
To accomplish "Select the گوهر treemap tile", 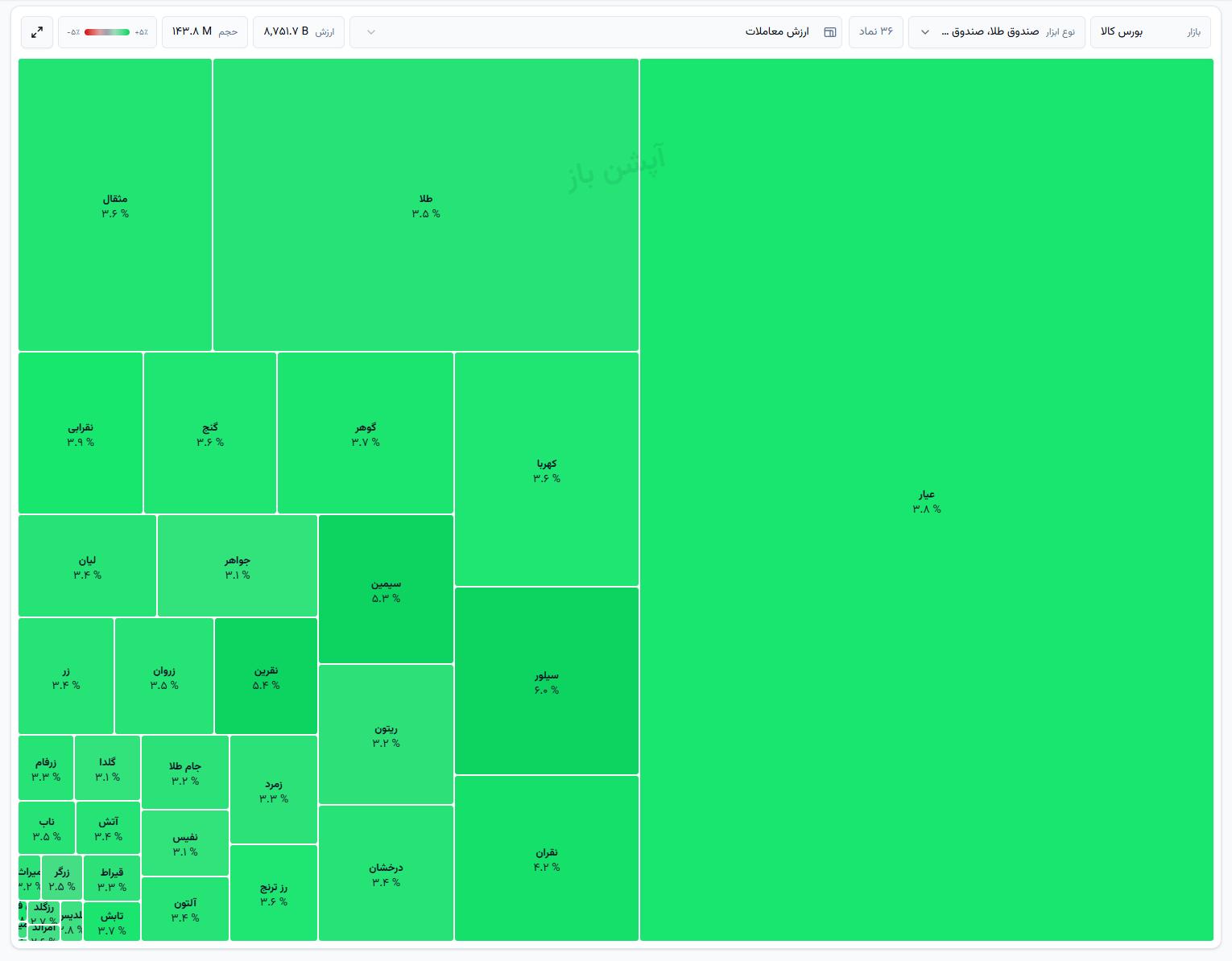I will (366, 434).
